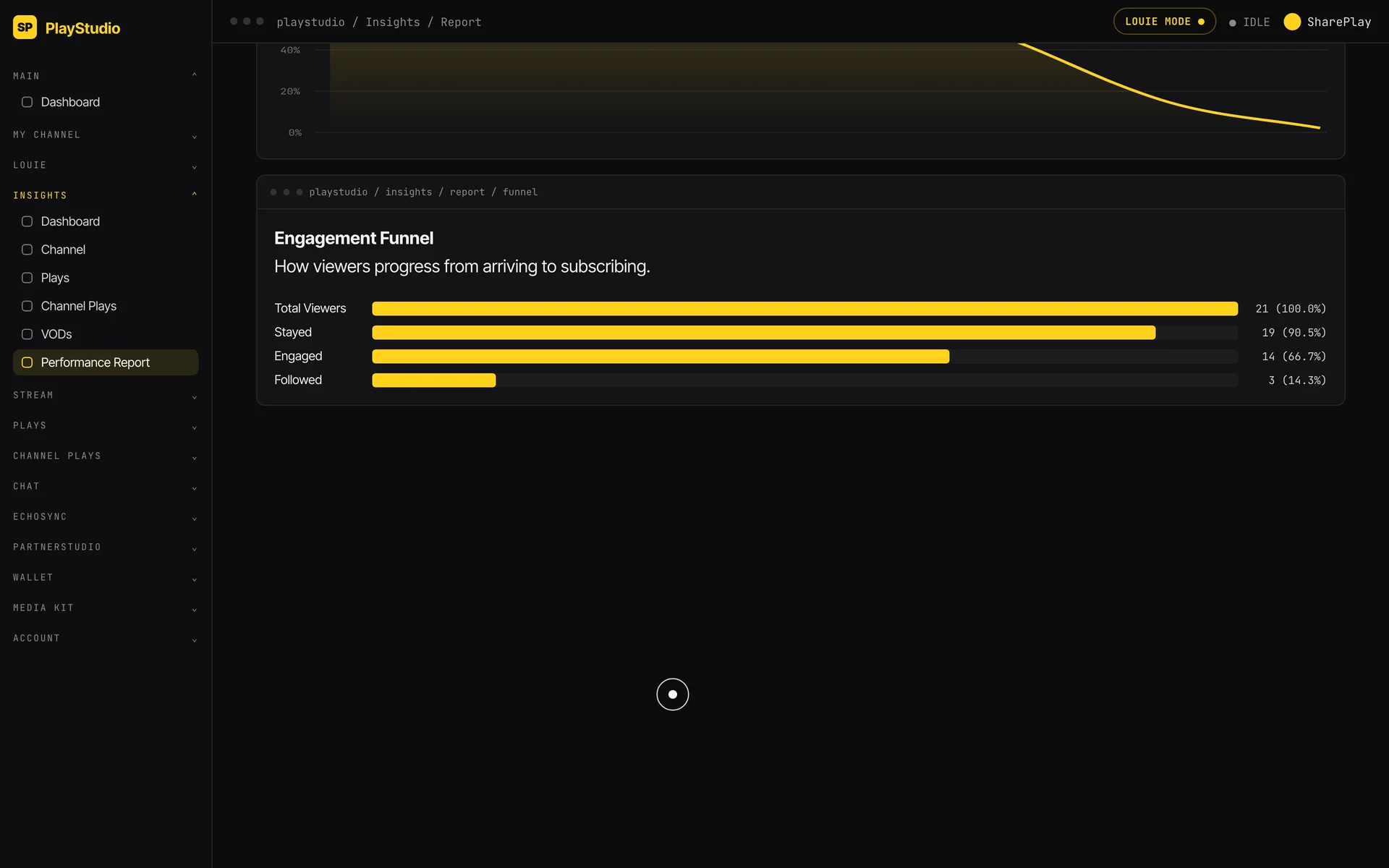Image resolution: width=1389 pixels, height=868 pixels.
Task: Click the Stayed funnel bar
Action: (763, 333)
